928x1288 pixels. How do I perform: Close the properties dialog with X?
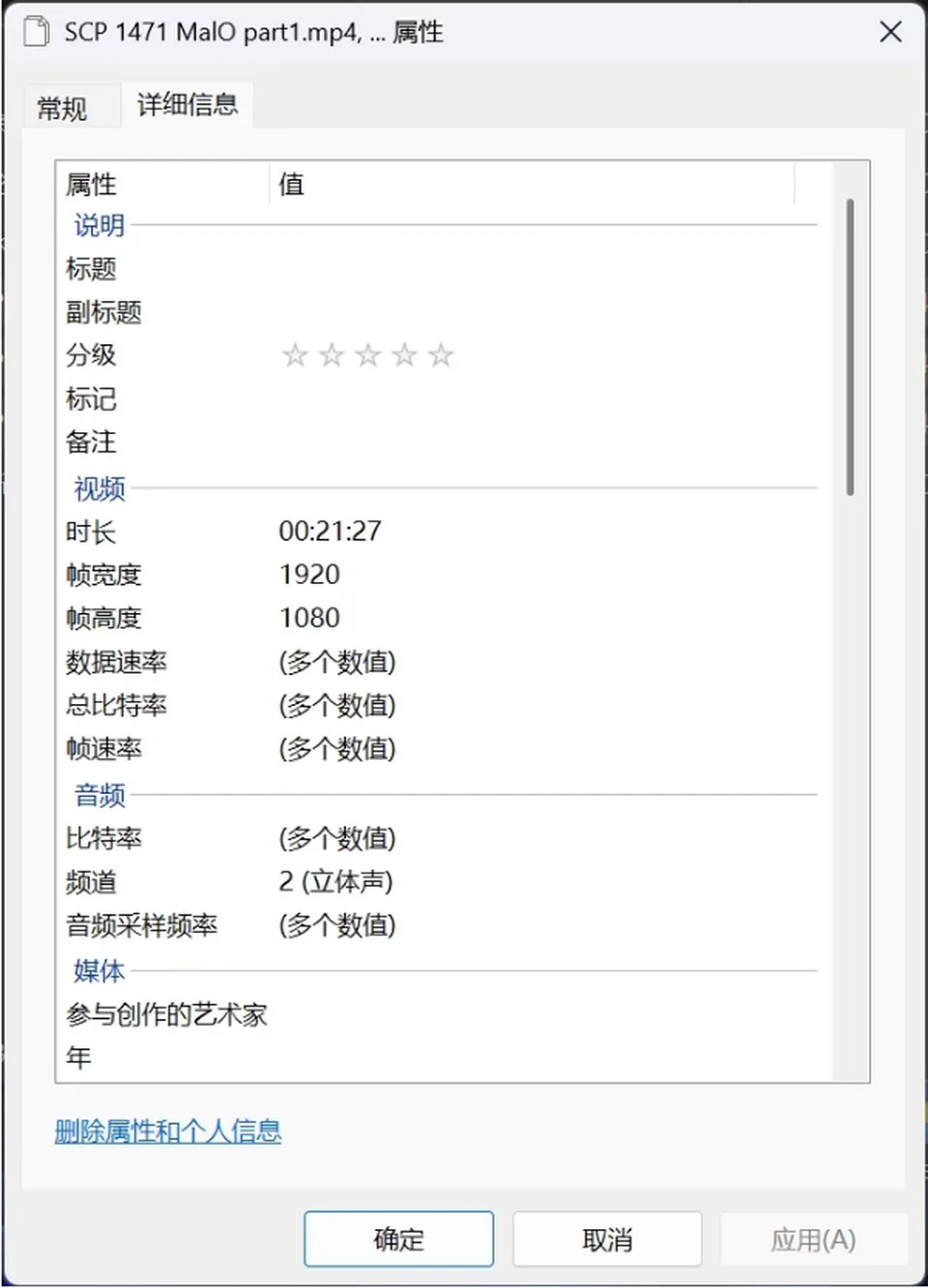890,32
